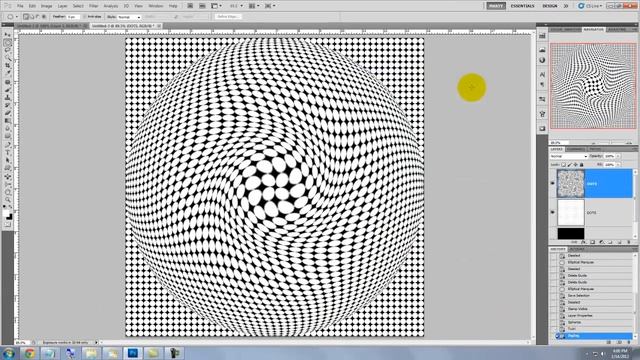Screen dimensions: 640x360
Task: Select the Gradient tool
Action: pyautogui.click(x=8, y=121)
